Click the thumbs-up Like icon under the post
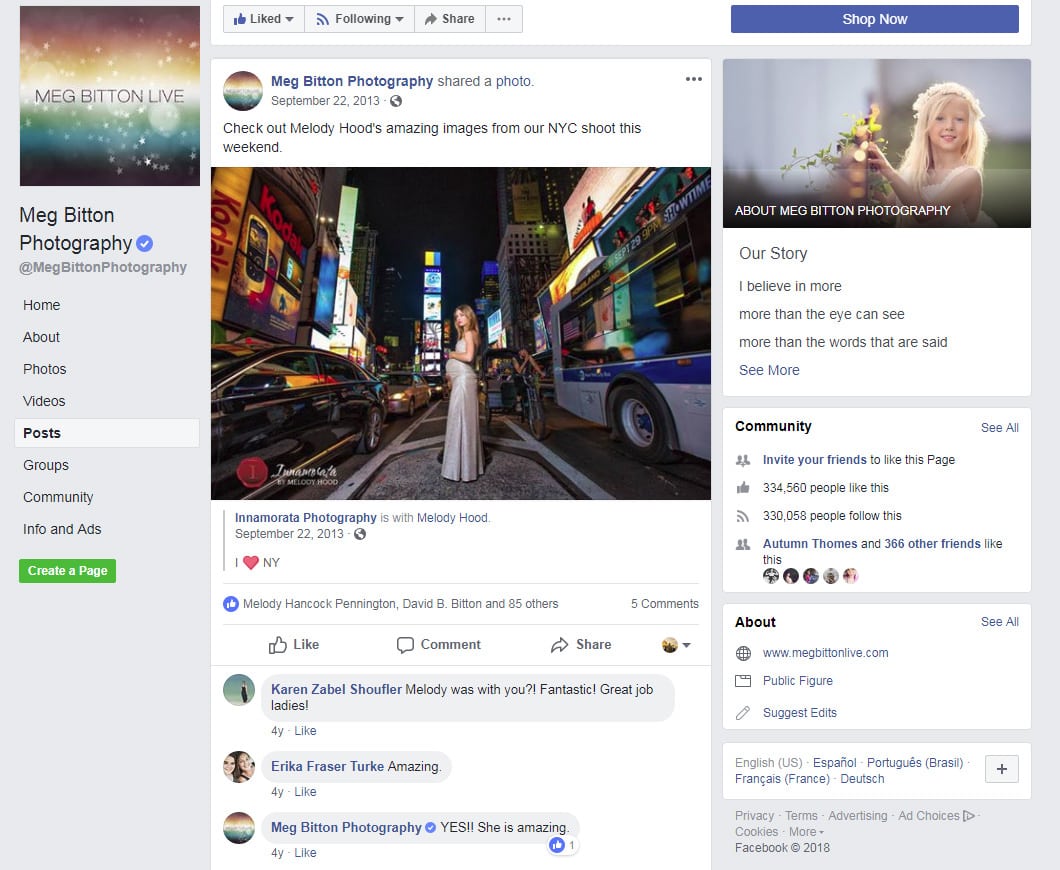This screenshot has height=870, width=1060. [278, 645]
